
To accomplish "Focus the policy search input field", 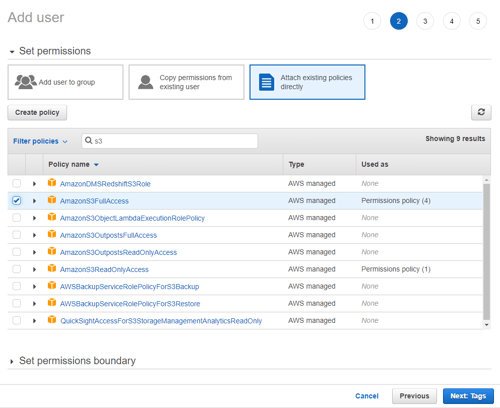I will click(170, 141).
